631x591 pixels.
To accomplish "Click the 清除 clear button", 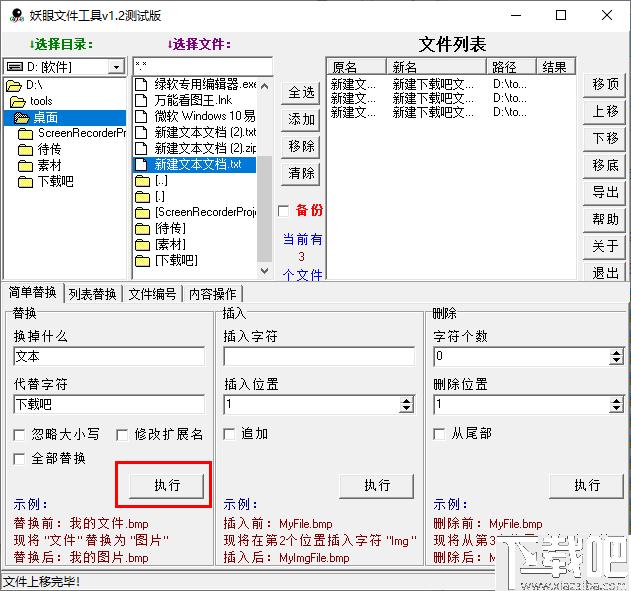I will (301, 173).
